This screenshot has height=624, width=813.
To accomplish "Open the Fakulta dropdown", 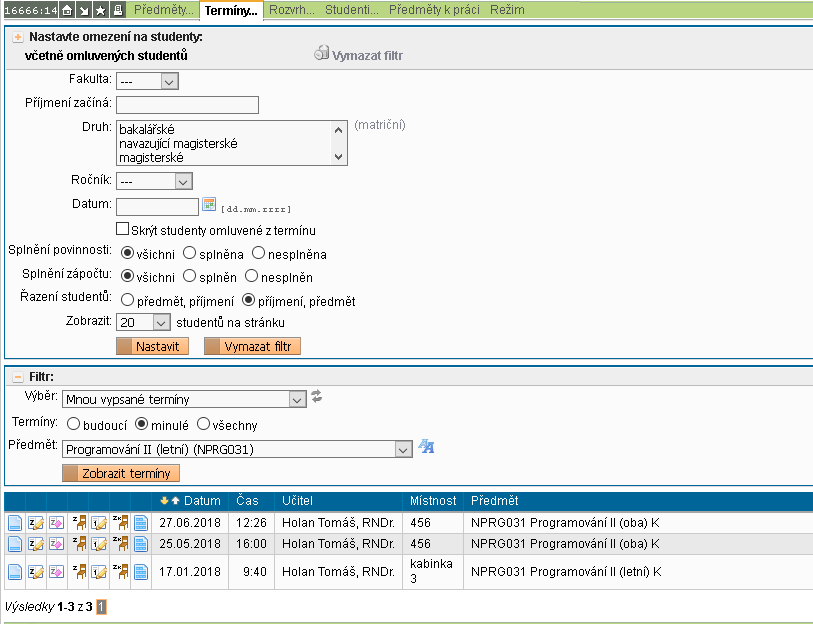I will point(147,81).
